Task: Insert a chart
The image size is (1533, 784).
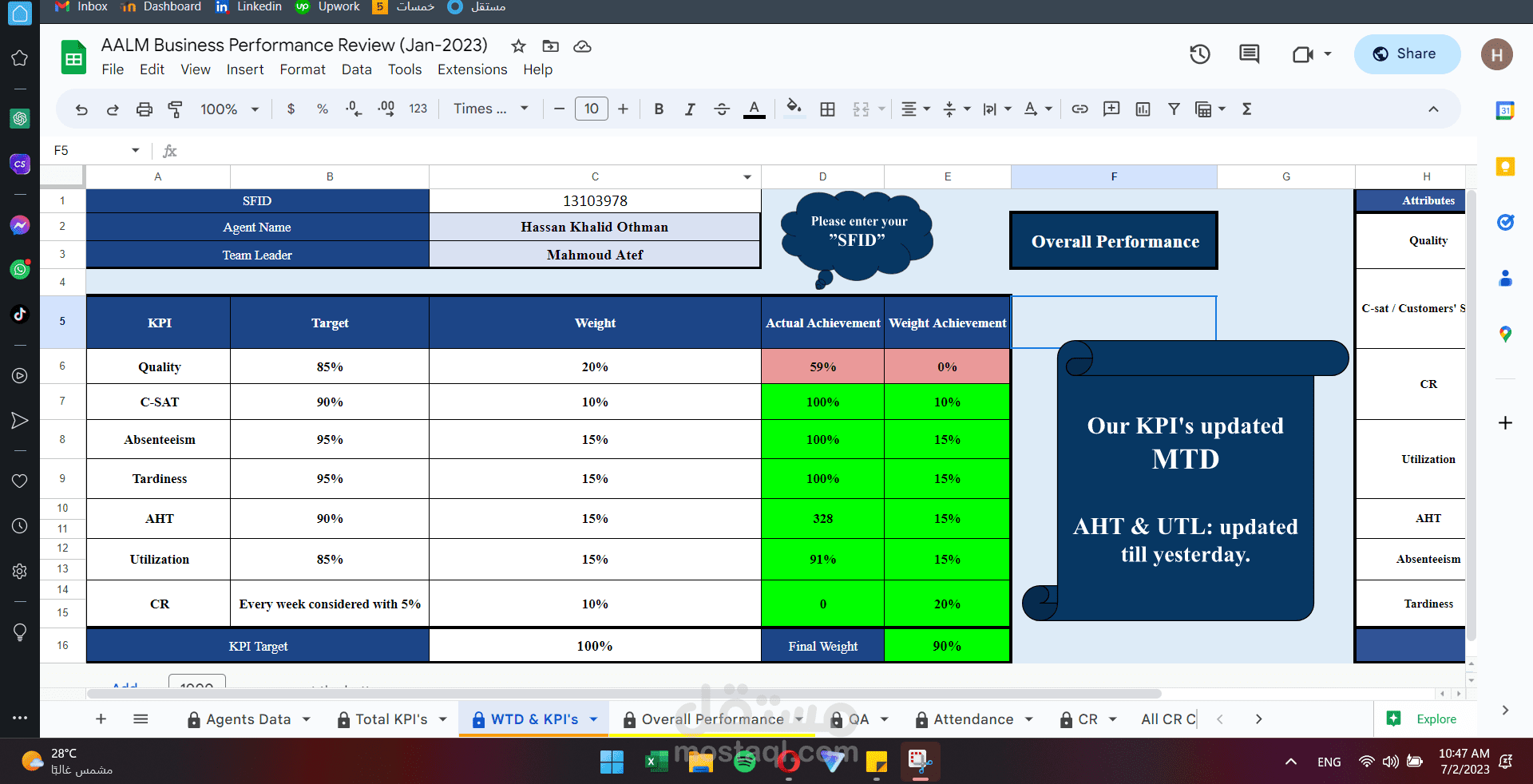Action: point(1143,109)
